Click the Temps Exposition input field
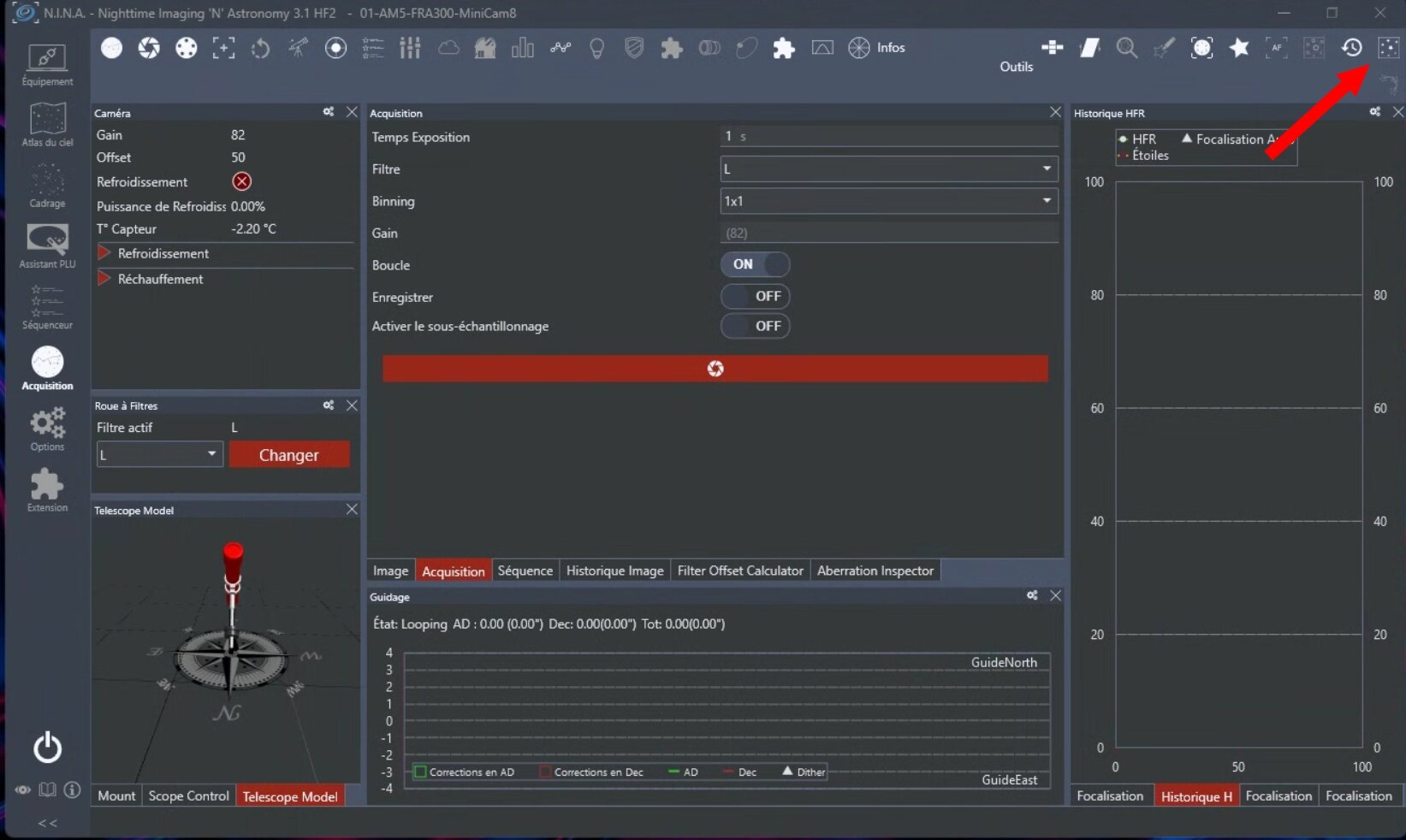This screenshot has width=1406, height=840. [888, 137]
